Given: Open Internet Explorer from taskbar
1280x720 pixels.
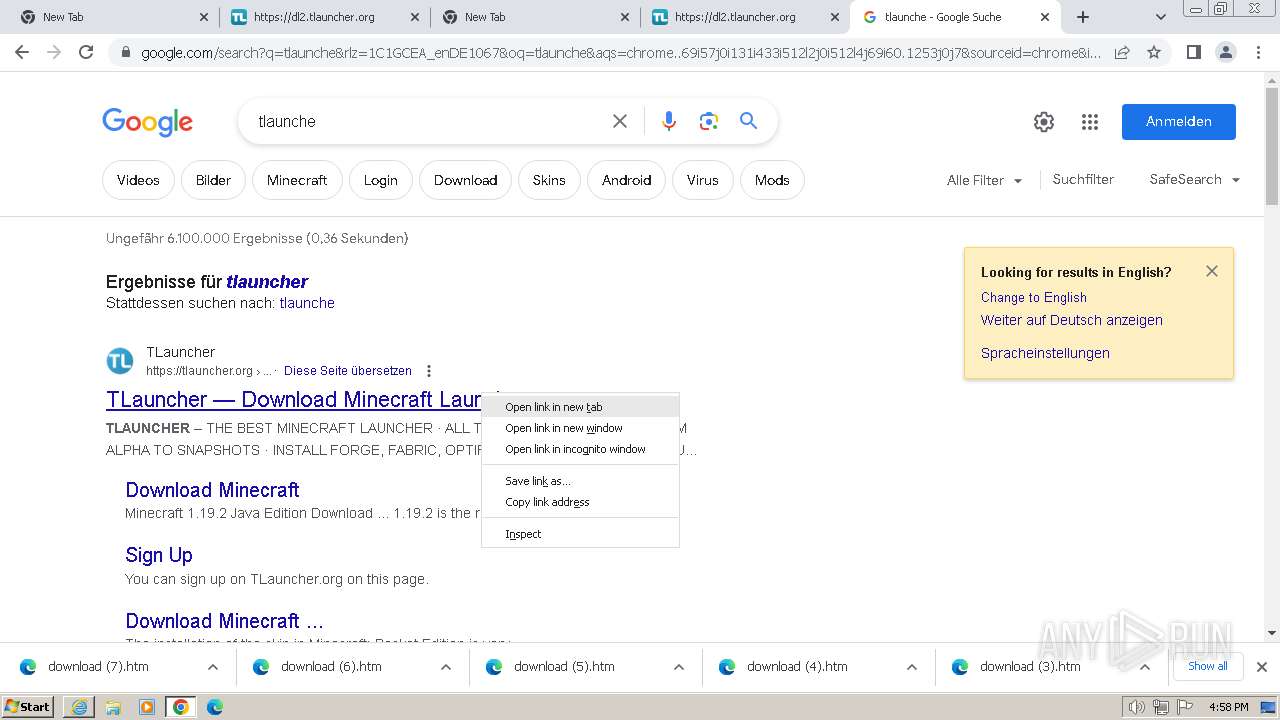Looking at the screenshot, I should click(x=79, y=707).
